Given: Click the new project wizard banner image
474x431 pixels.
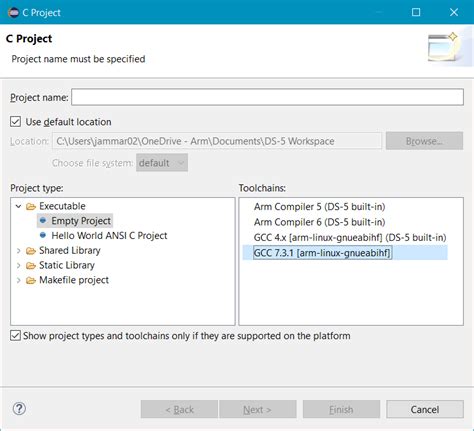Looking at the screenshot, I should (x=445, y=48).
